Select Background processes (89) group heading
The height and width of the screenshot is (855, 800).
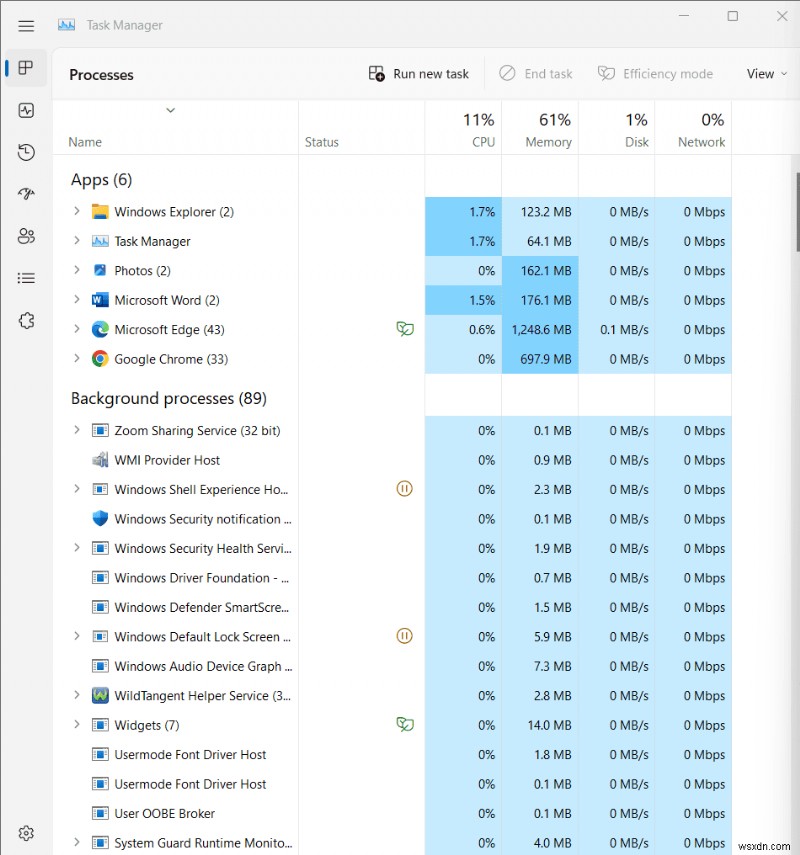point(169,398)
